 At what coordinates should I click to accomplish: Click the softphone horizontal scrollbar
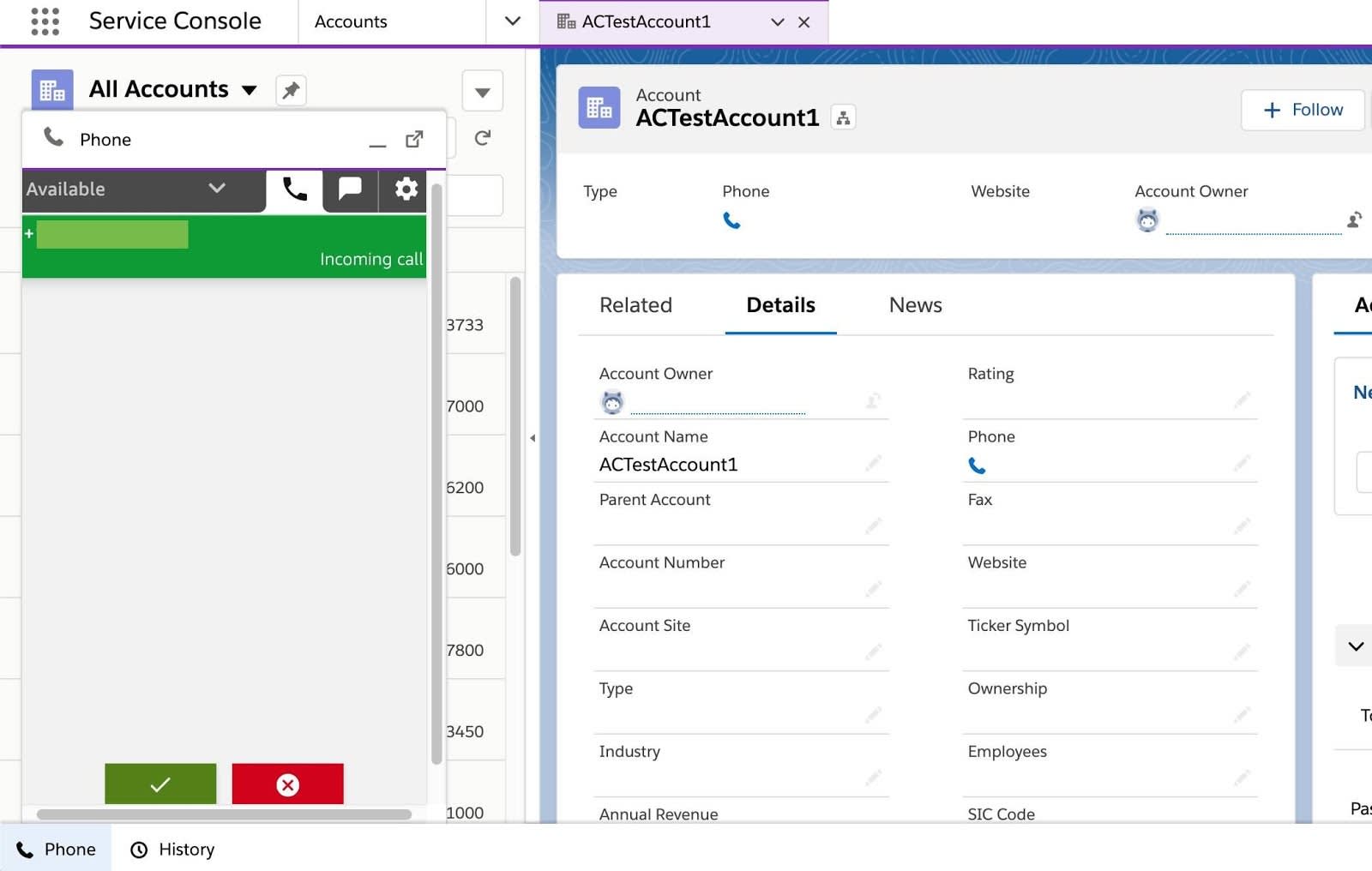[224, 814]
